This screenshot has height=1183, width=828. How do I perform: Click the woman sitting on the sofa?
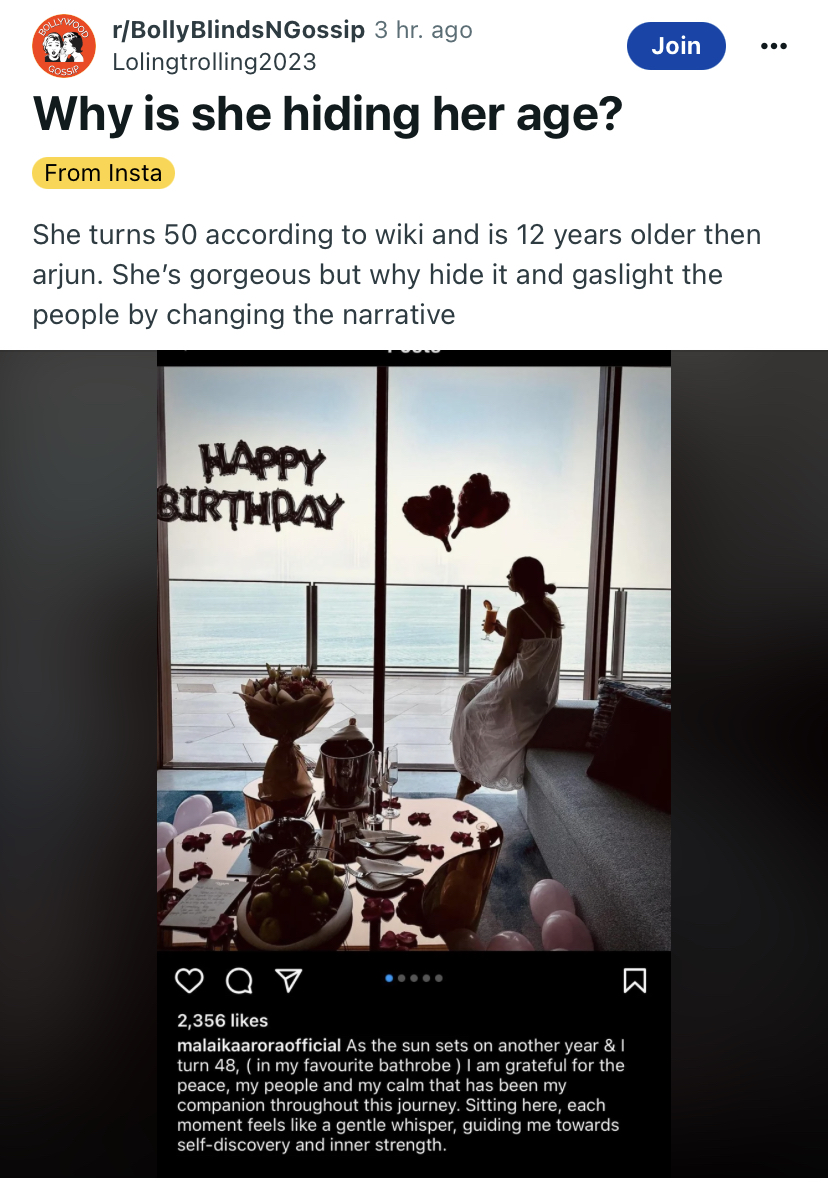click(x=511, y=670)
